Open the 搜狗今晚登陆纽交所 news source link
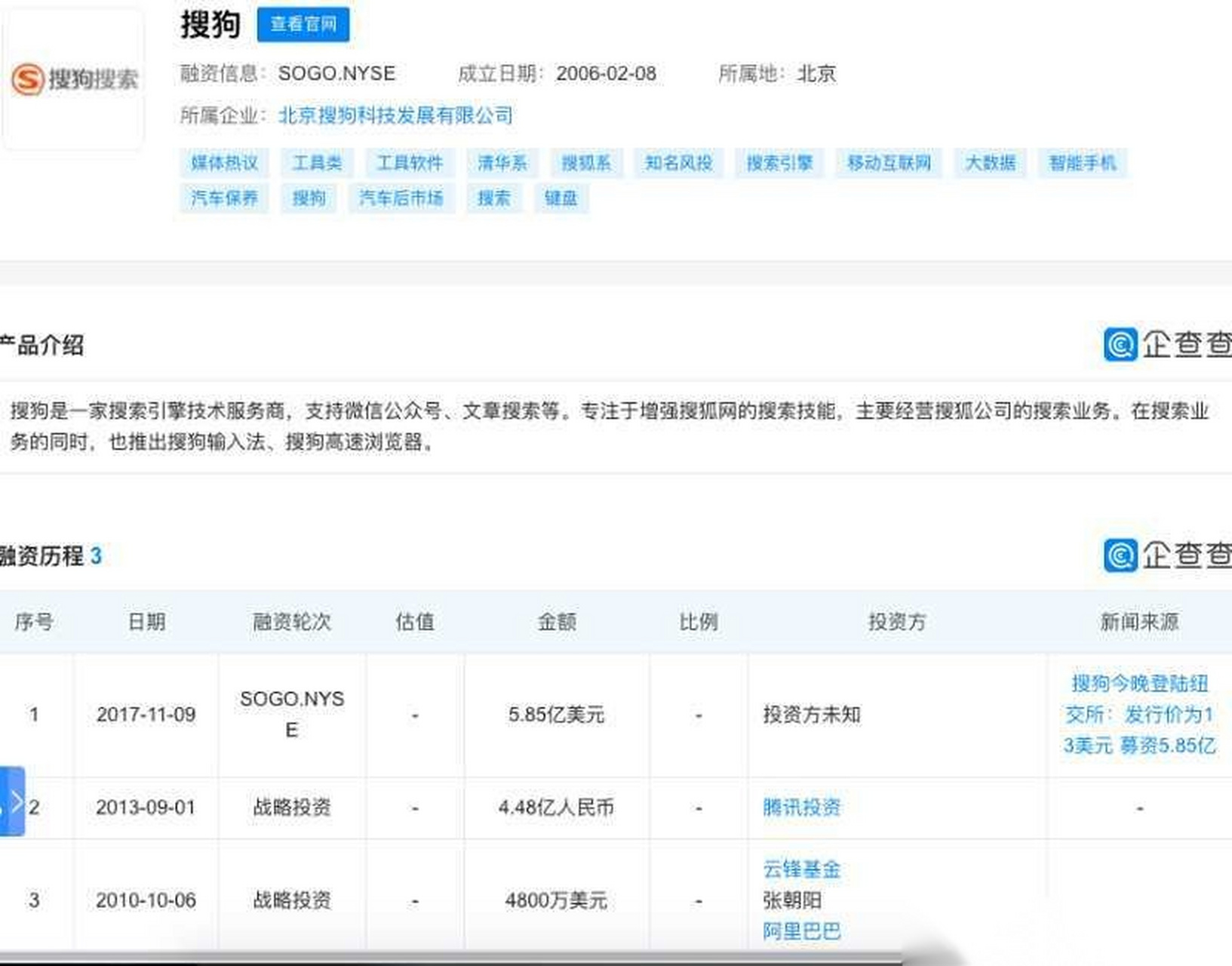This screenshot has height=966, width=1232. tap(1139, 715)
